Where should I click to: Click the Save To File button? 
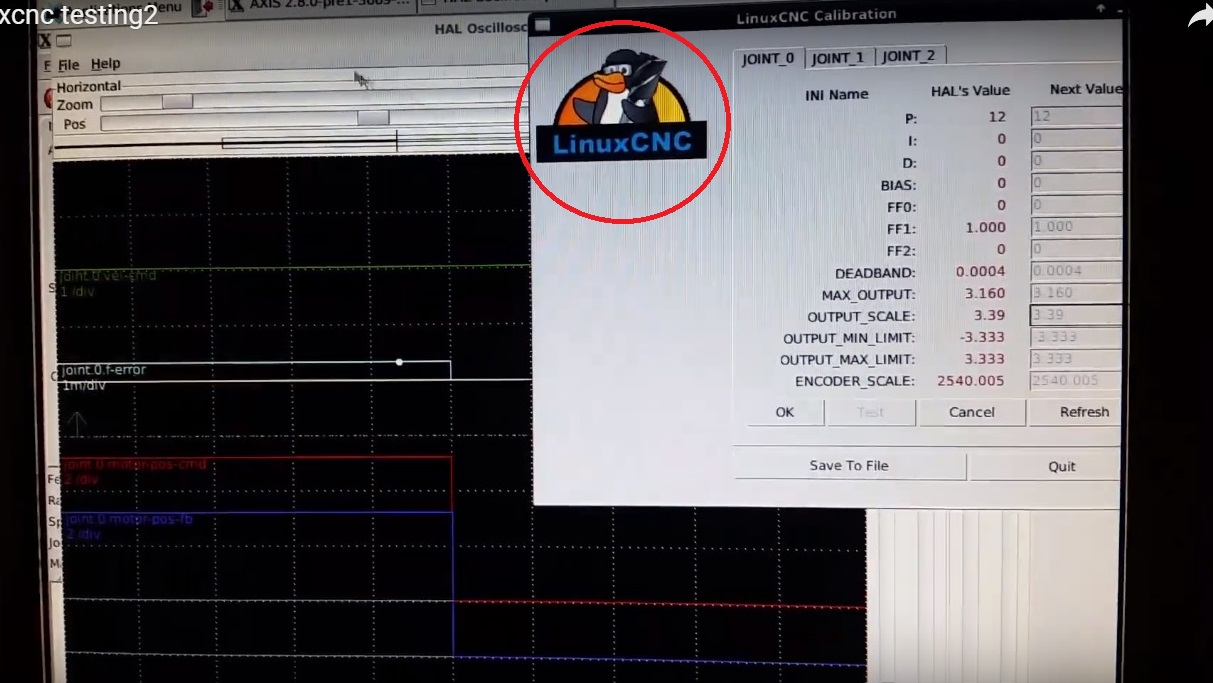pyautogui.click(x=849, y=466)
